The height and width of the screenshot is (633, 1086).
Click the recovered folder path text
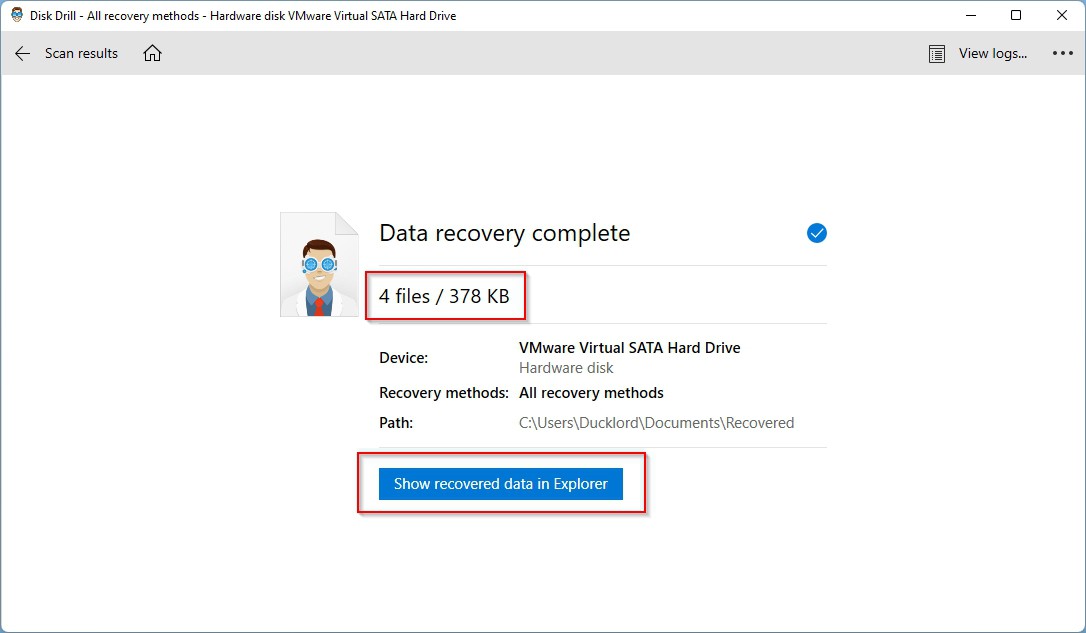pos(656,423)
